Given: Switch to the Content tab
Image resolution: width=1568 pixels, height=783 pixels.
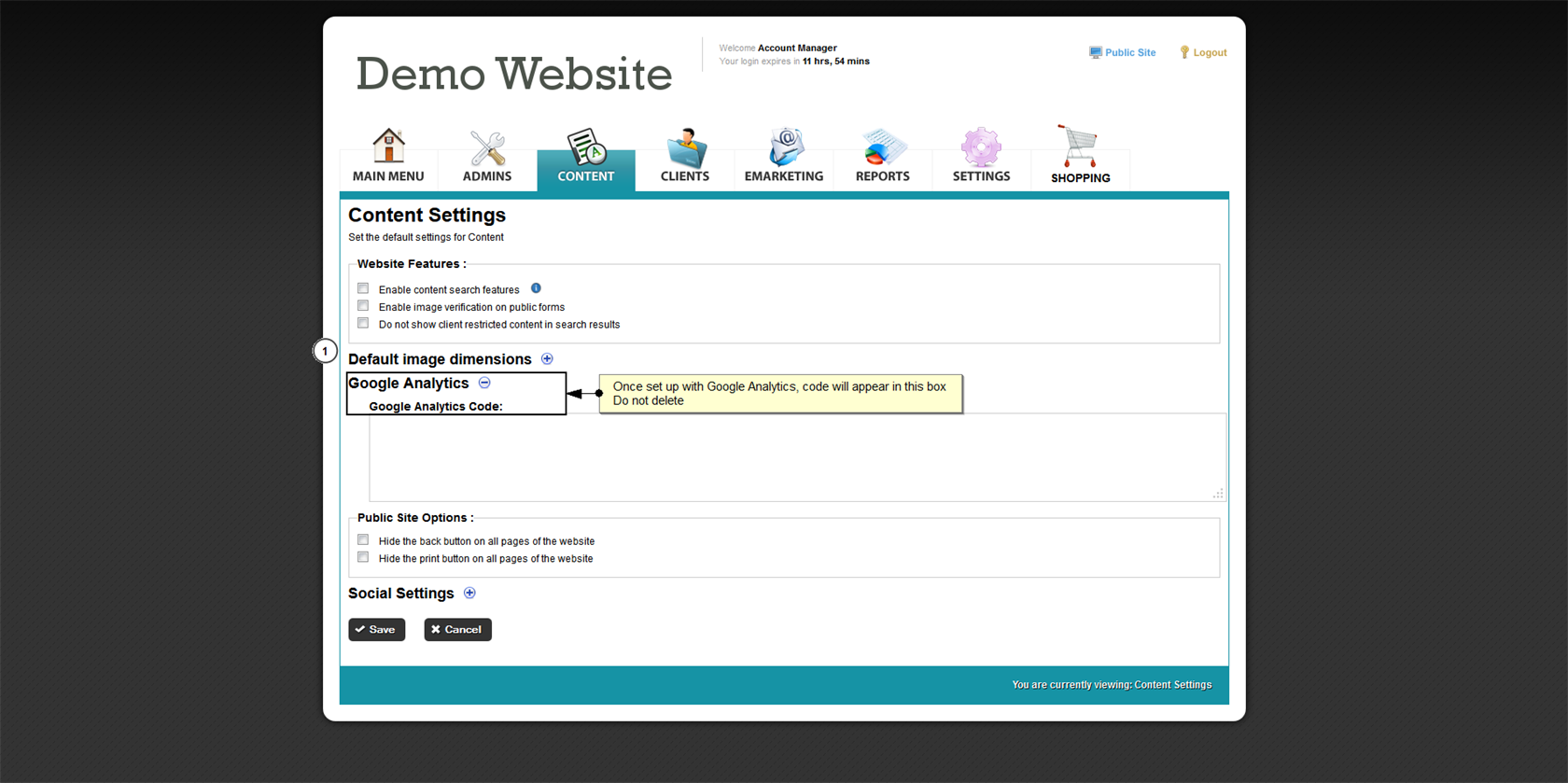Looking at the screenshot, I should tap(586, 159).
